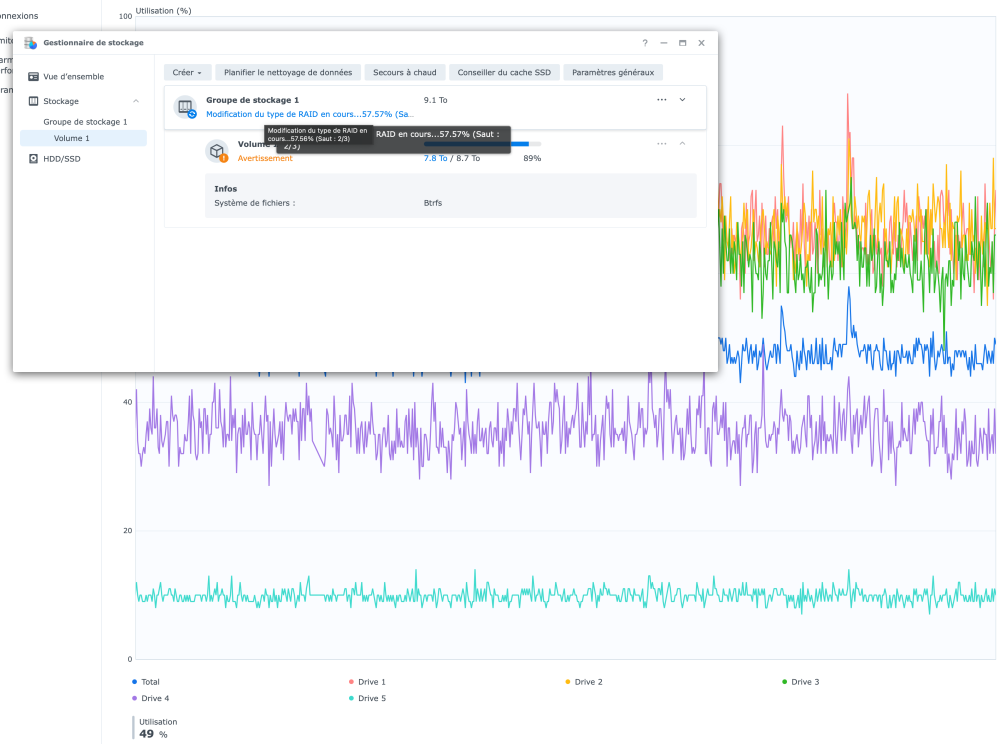Open the three-dot menu for Groupe de stockage 1

point(661,100)
